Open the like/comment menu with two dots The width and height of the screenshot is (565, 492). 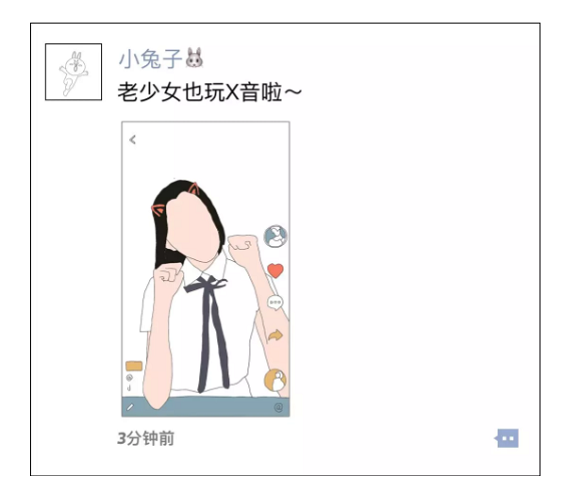point(507,438)
